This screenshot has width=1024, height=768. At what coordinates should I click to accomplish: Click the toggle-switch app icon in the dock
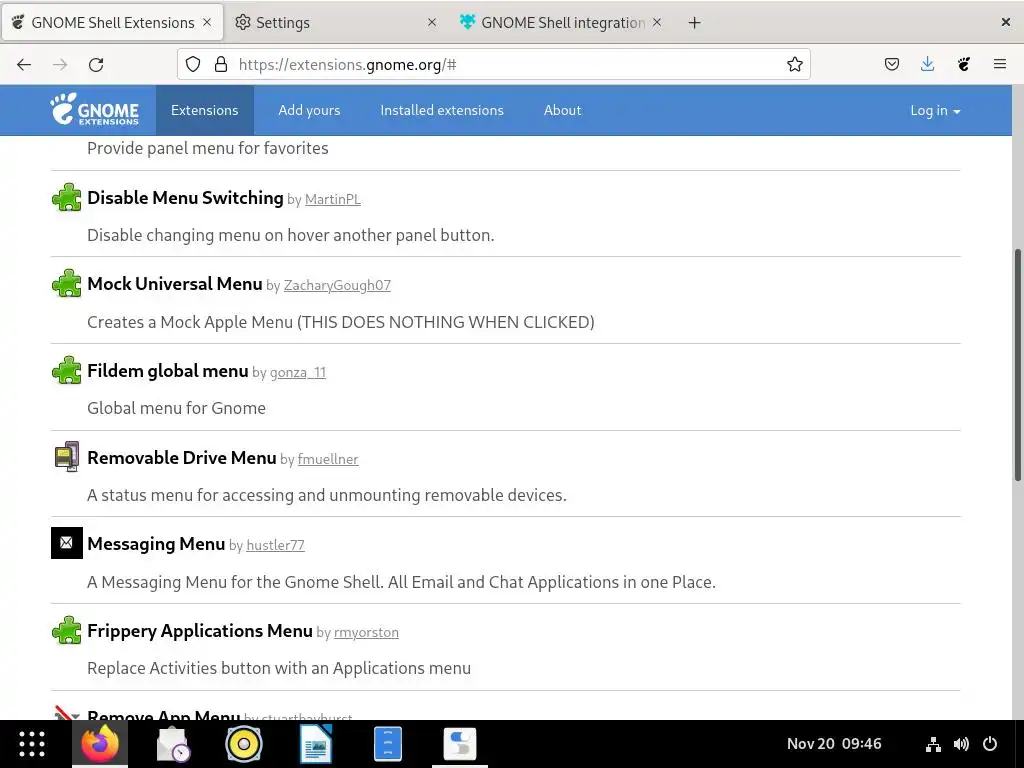(460, 744)
